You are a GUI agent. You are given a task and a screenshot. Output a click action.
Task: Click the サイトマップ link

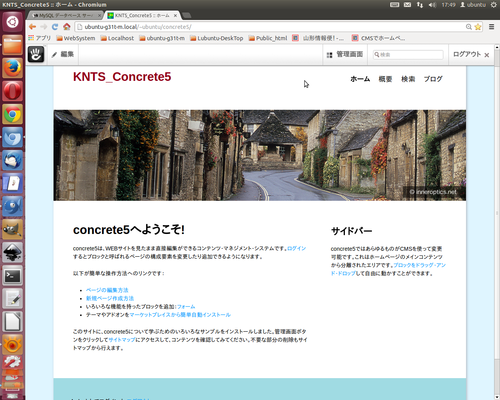click(122, 340)
